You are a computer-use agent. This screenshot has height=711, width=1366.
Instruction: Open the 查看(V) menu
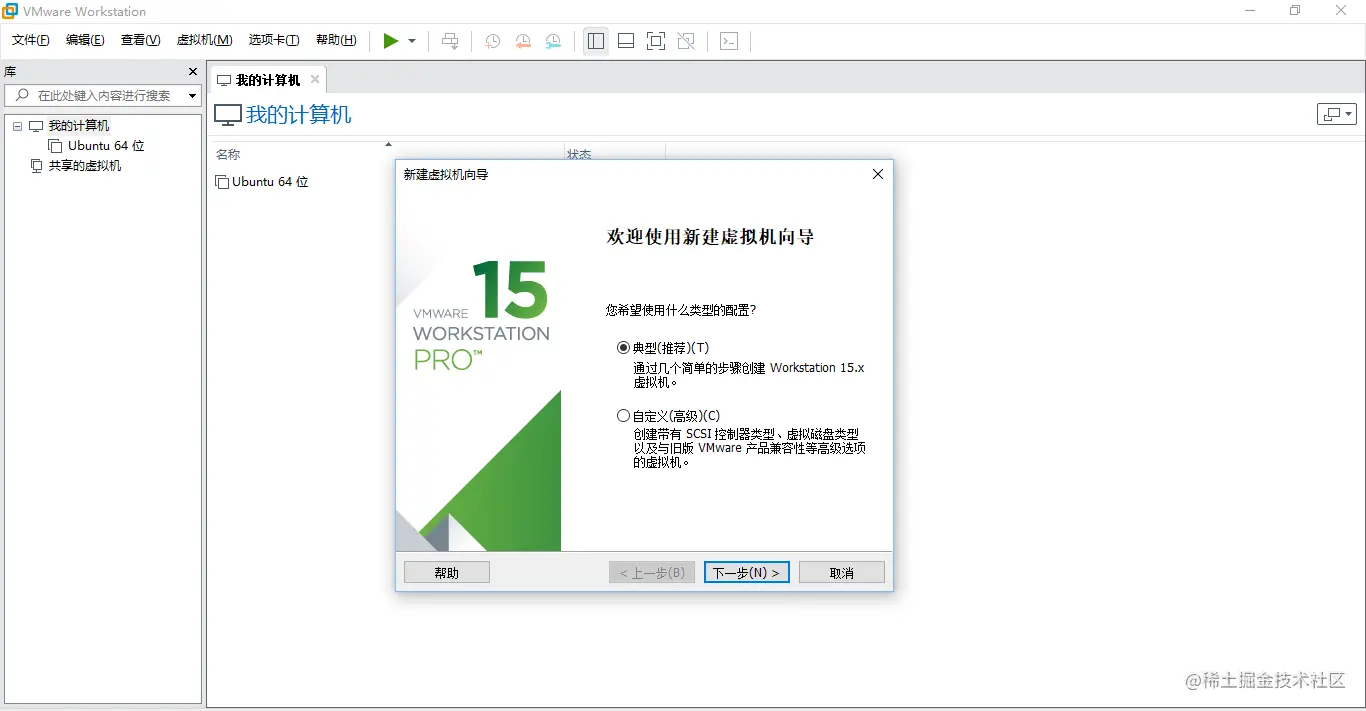(140, 40)
